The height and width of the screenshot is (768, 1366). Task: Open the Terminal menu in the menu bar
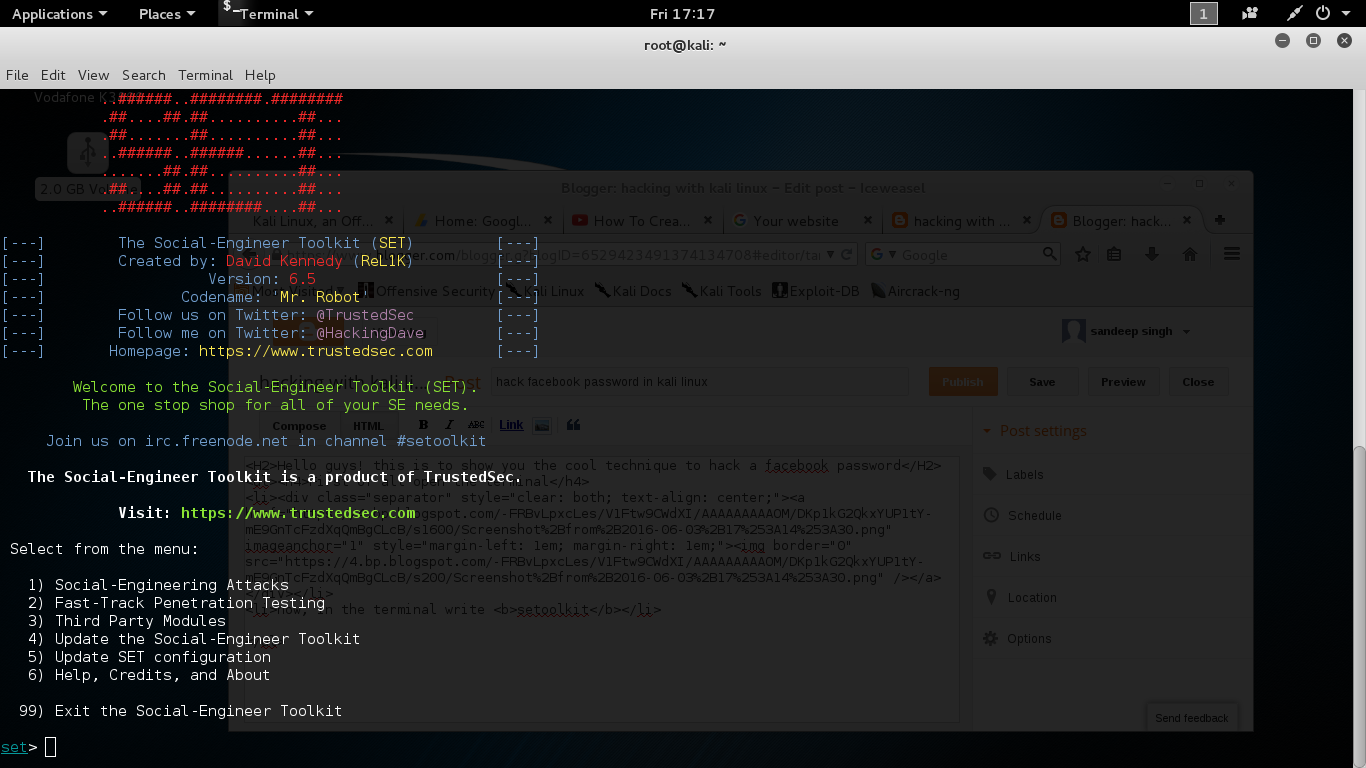pyautogui.click(x=205, y=75)
